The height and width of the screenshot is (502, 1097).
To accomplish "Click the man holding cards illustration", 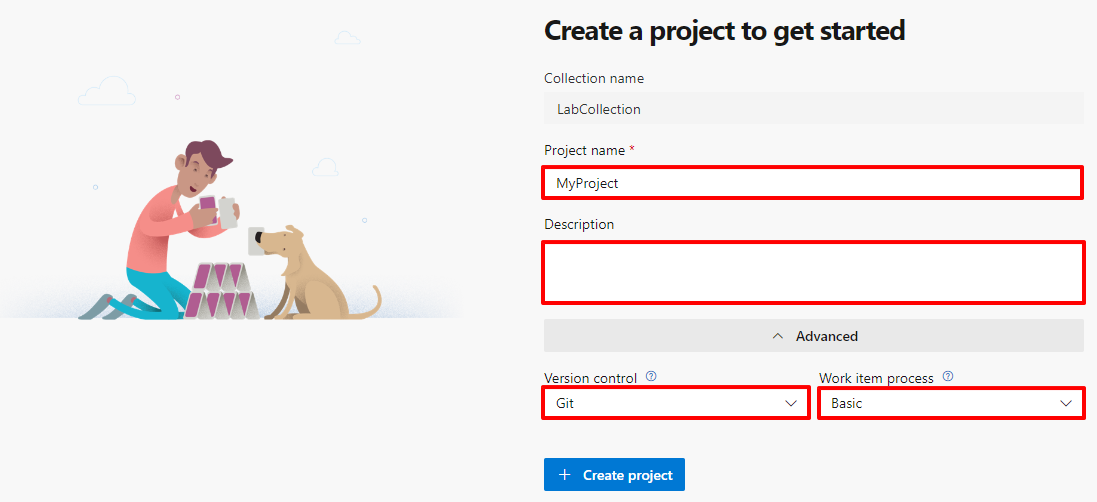I will [x=175, y=230].
